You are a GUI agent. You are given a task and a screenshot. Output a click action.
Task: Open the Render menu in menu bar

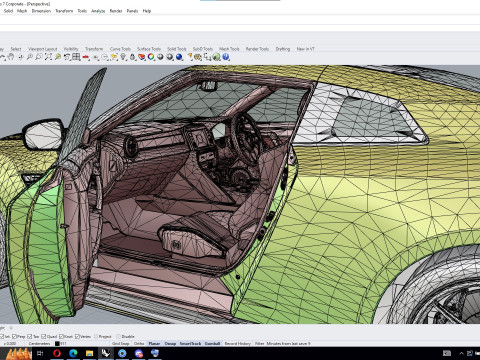116,11
